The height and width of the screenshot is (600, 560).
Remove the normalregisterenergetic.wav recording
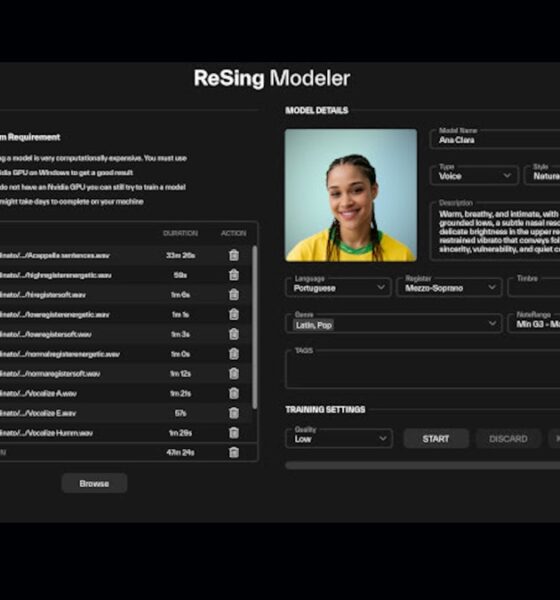(x=233, y=354)
